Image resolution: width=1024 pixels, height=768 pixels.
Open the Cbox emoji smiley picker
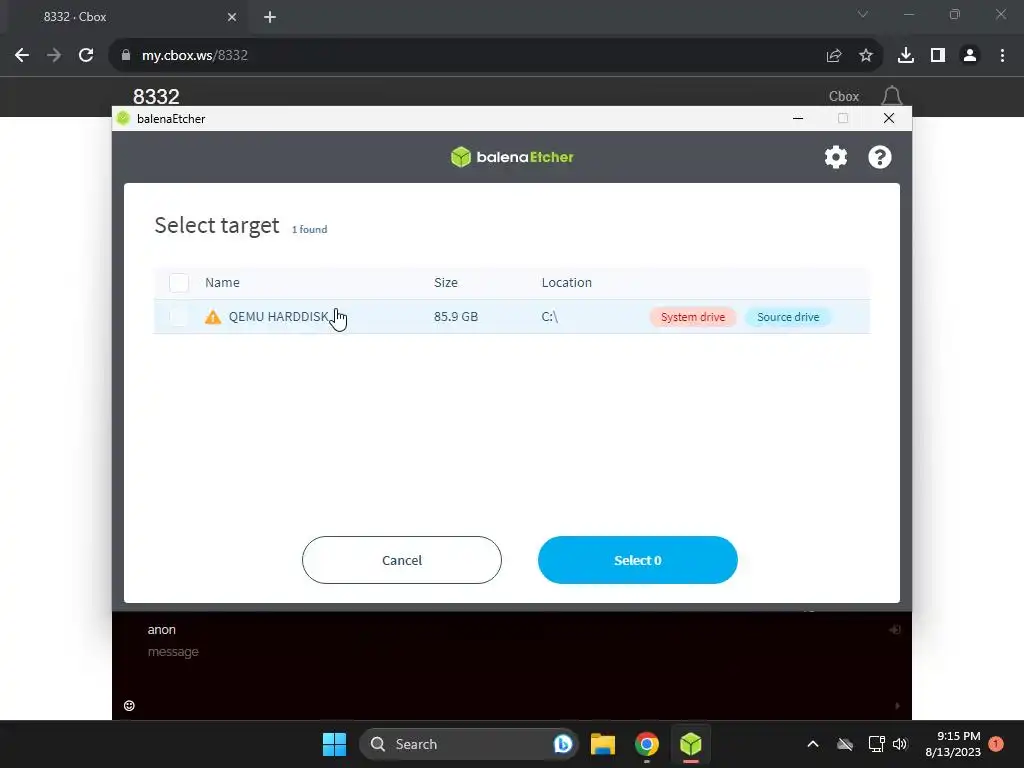129,705
